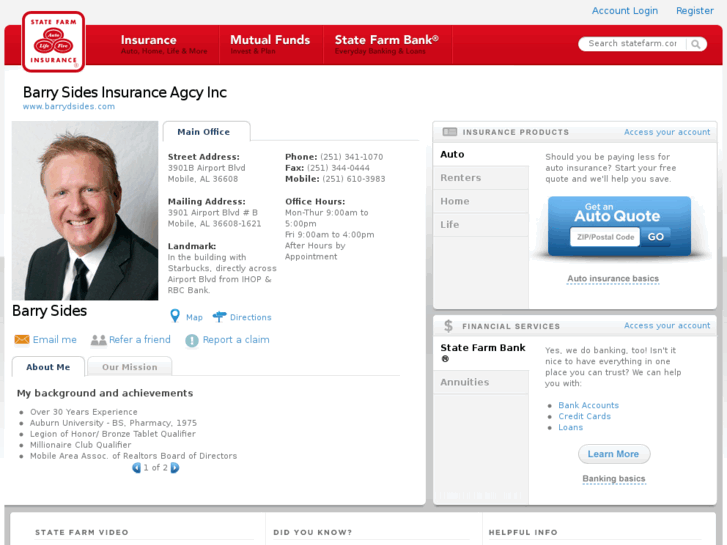Image resolution: width=727 pixels, height=545 pixels.
Task: Go to previous background page arrow
Action: coord(136,468)
